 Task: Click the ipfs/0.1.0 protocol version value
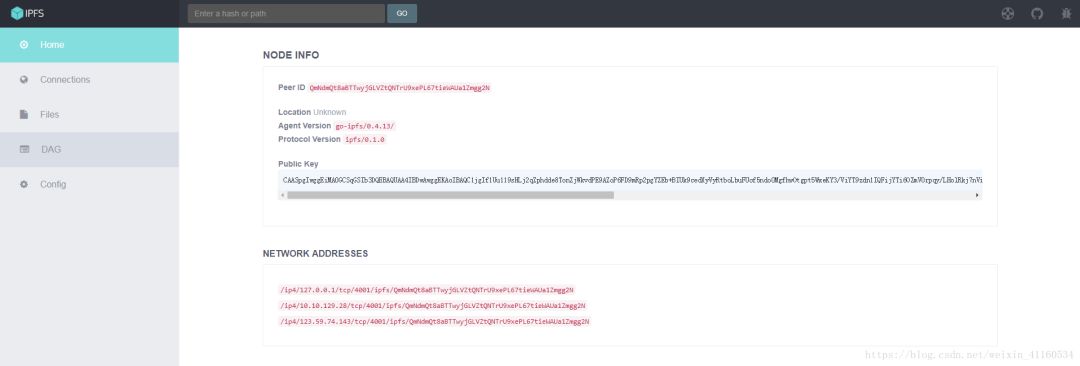click(x=364, y=139)
